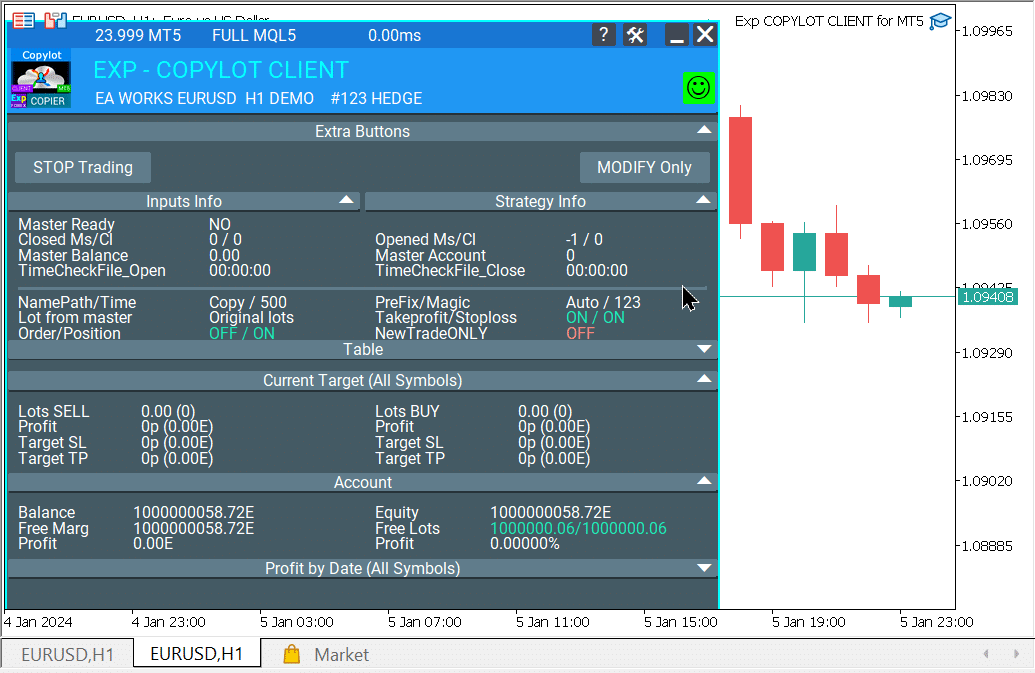1035x673 pixels.
Task: Expand Profit by Date (All Symbols) section
Action: point(704,568)
